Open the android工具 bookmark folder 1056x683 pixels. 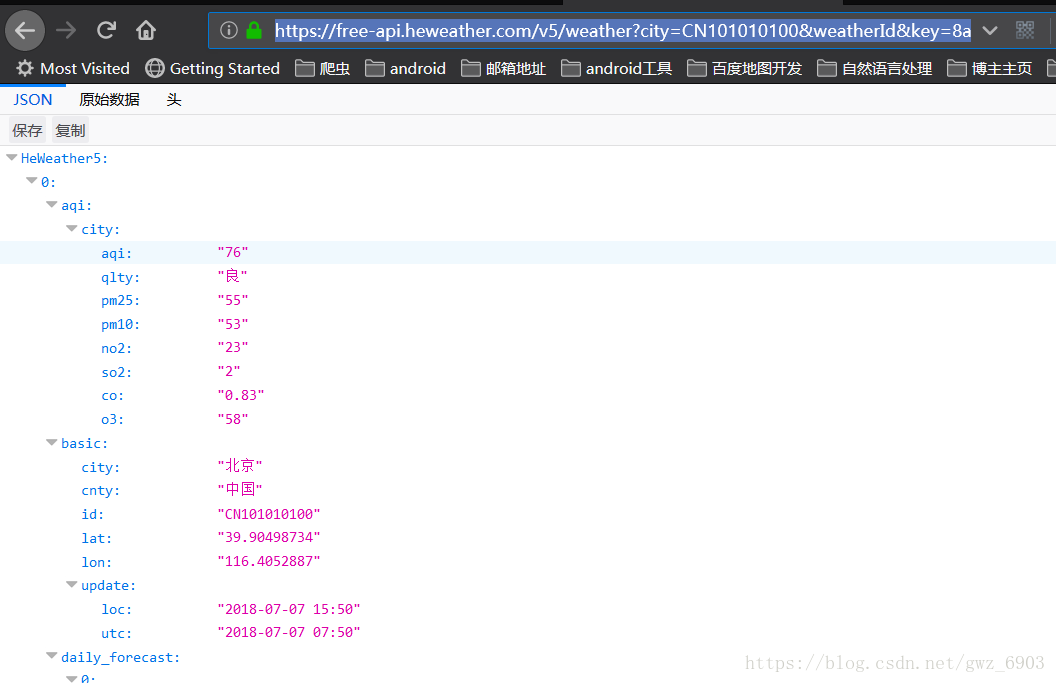click(x=617, y=69)
